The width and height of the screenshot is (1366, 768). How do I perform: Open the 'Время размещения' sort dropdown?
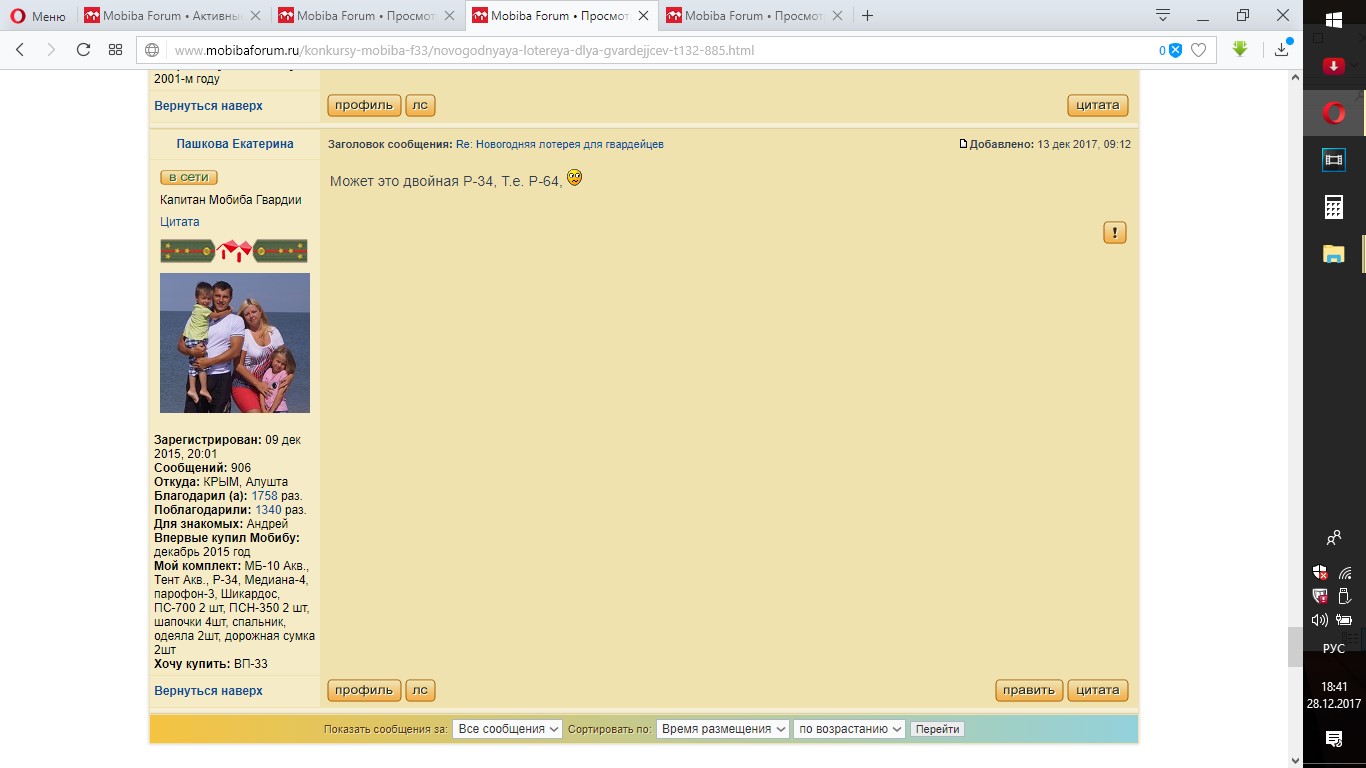pyautogui.click(x=723, y=729)
